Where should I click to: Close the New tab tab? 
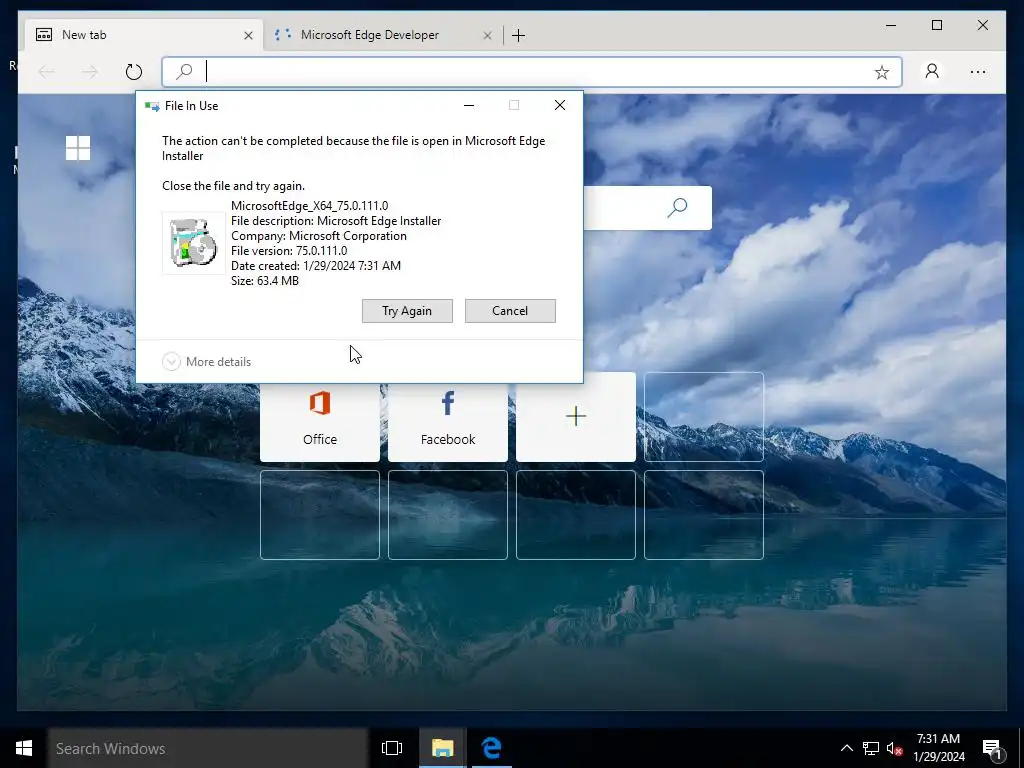(248, 35)
